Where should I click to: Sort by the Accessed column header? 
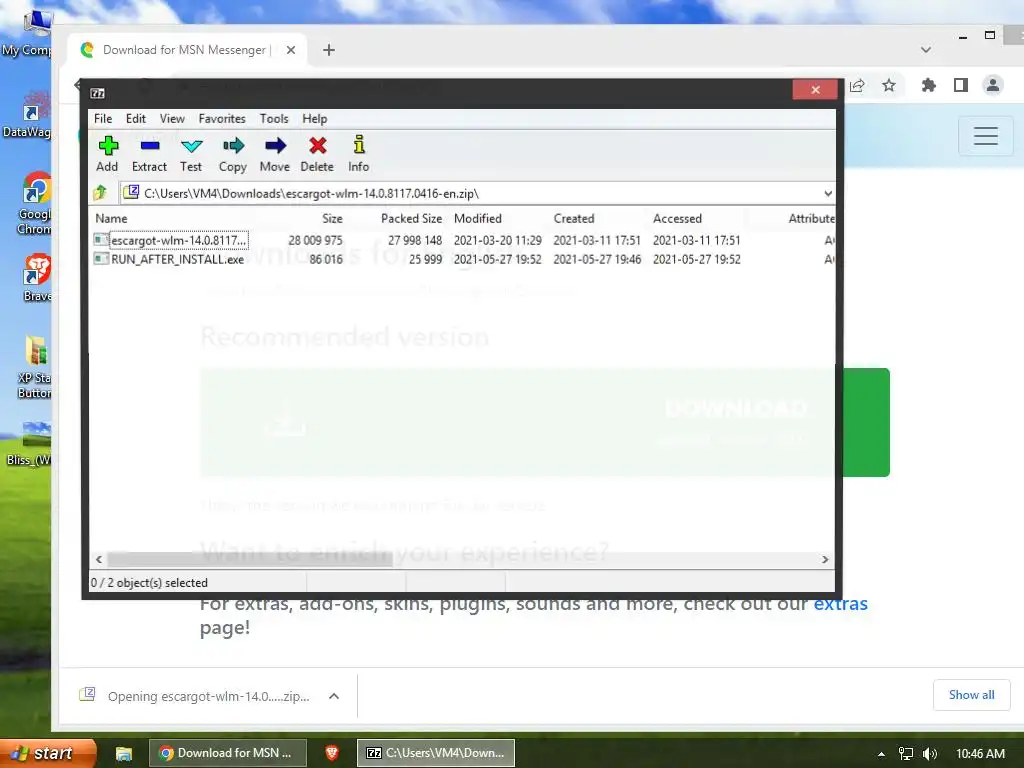[677, 218]
